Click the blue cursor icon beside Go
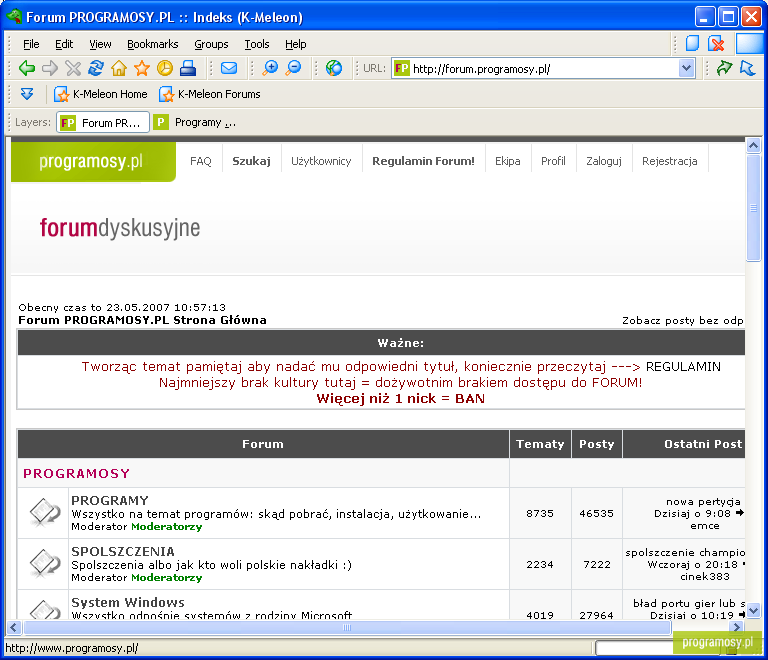 pyautogui.click(x=747, y=68)
